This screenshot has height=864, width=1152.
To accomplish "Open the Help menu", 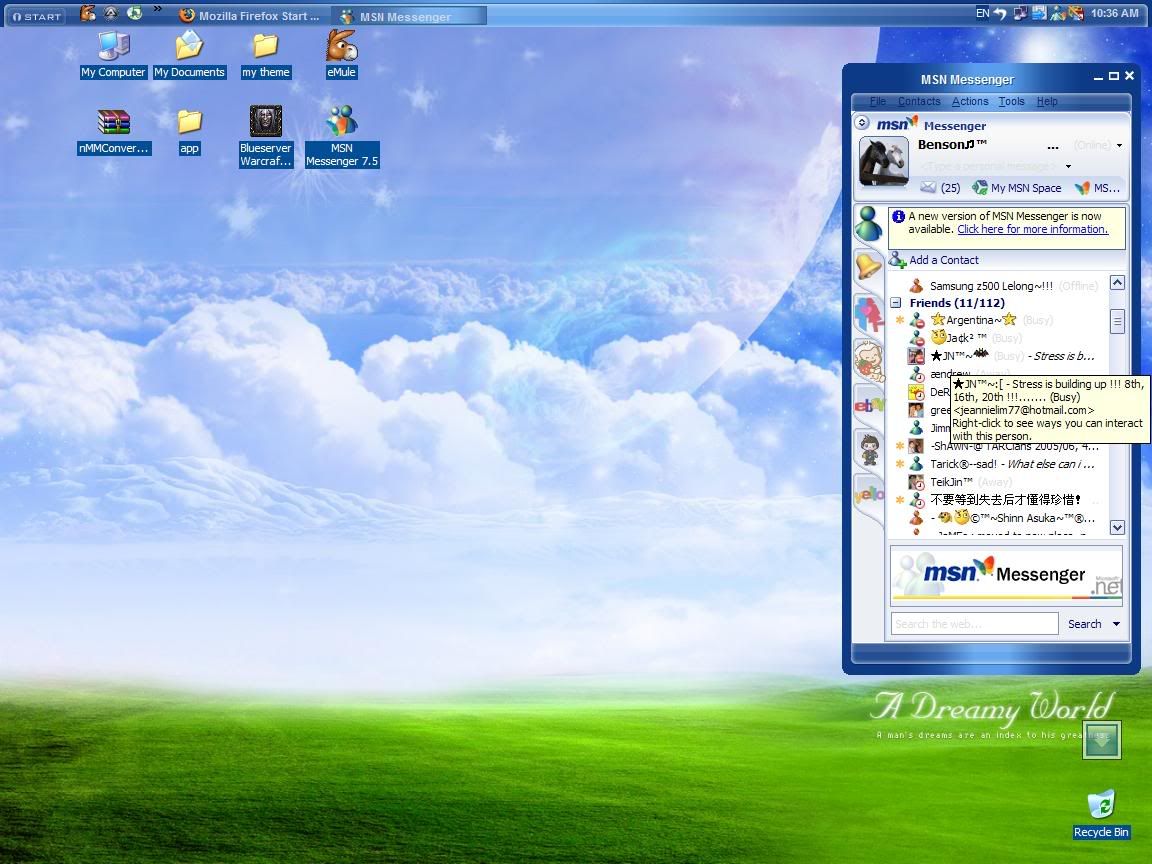I will click(1047, 101).
